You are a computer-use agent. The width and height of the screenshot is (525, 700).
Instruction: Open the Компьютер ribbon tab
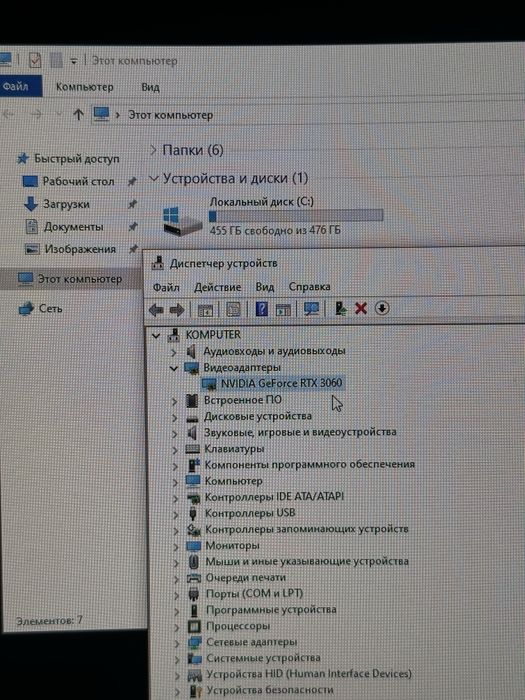click(x=84, y=87)
